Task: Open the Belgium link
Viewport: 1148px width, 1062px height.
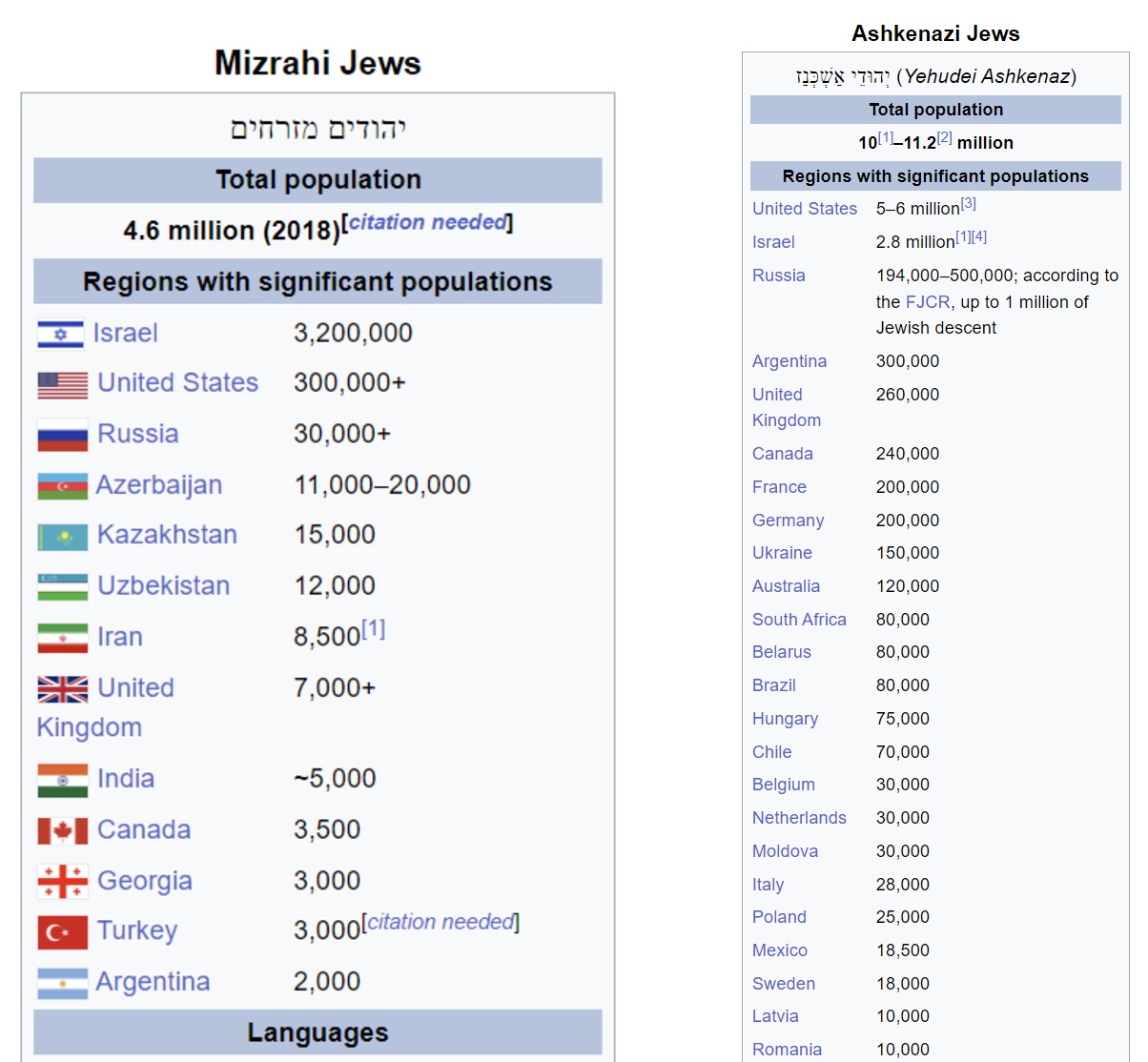Action: tap(783, 785)
